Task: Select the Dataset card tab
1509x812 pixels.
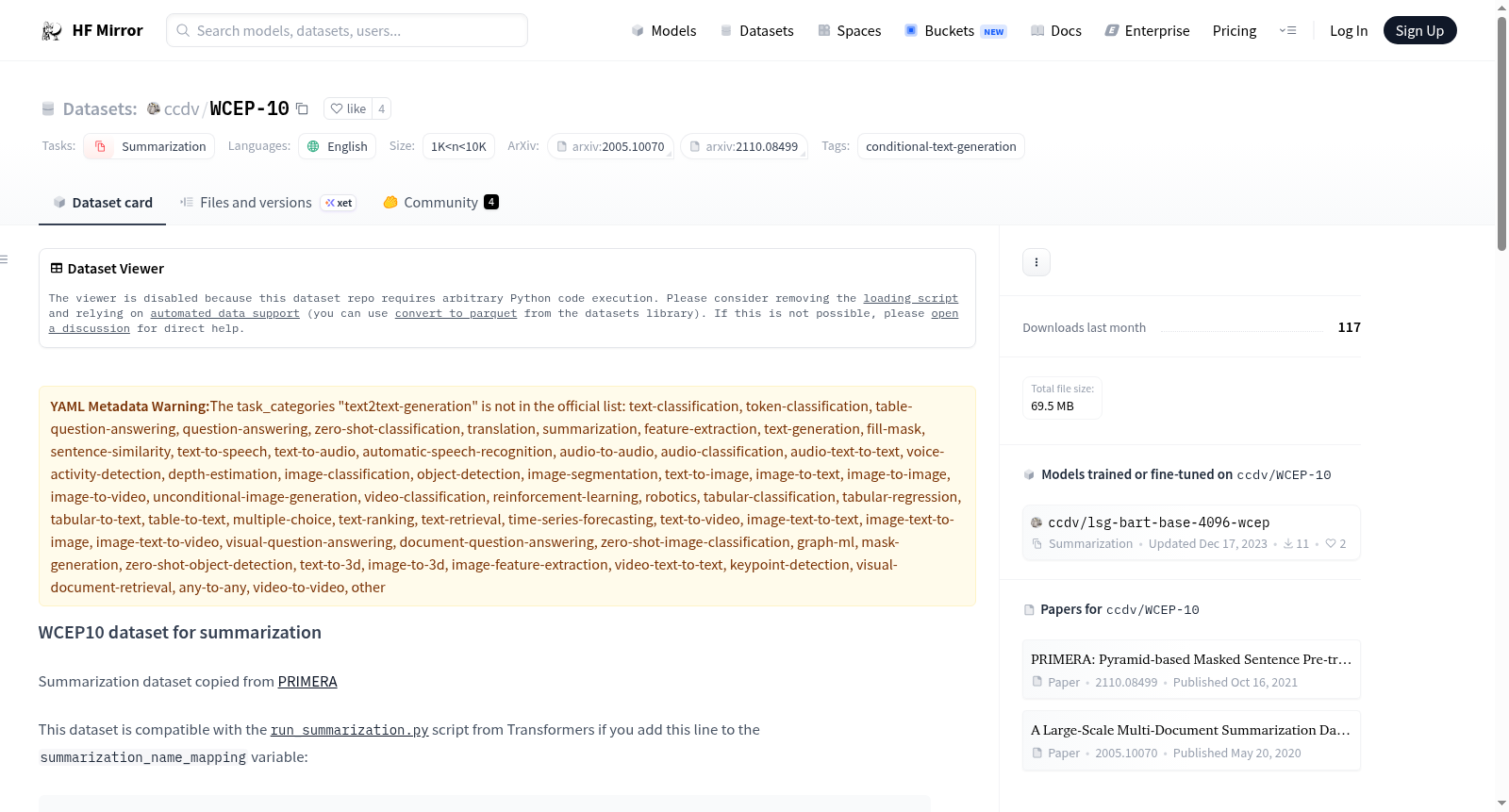Action: [102, 203]
